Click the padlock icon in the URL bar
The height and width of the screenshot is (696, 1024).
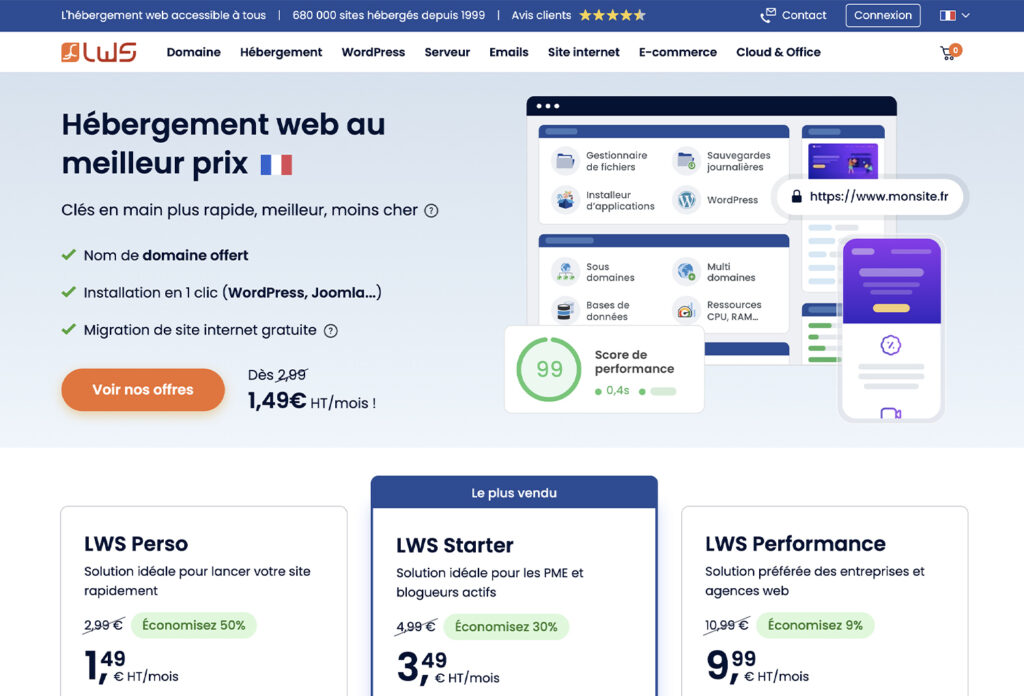tap(796, 197)
